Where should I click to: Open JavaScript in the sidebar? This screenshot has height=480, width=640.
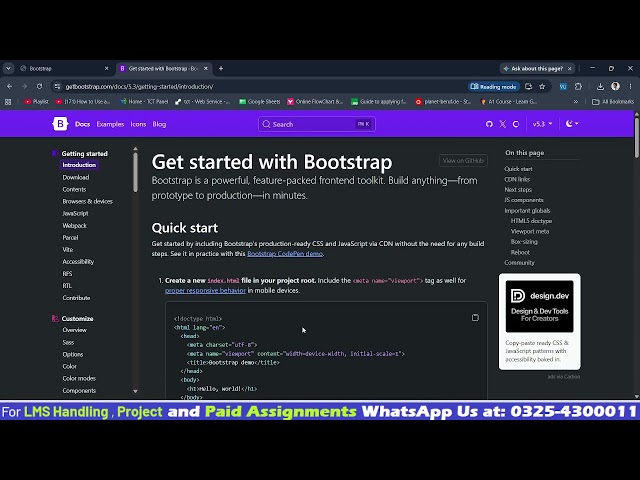pyautogui.click(x=75, y=213)
